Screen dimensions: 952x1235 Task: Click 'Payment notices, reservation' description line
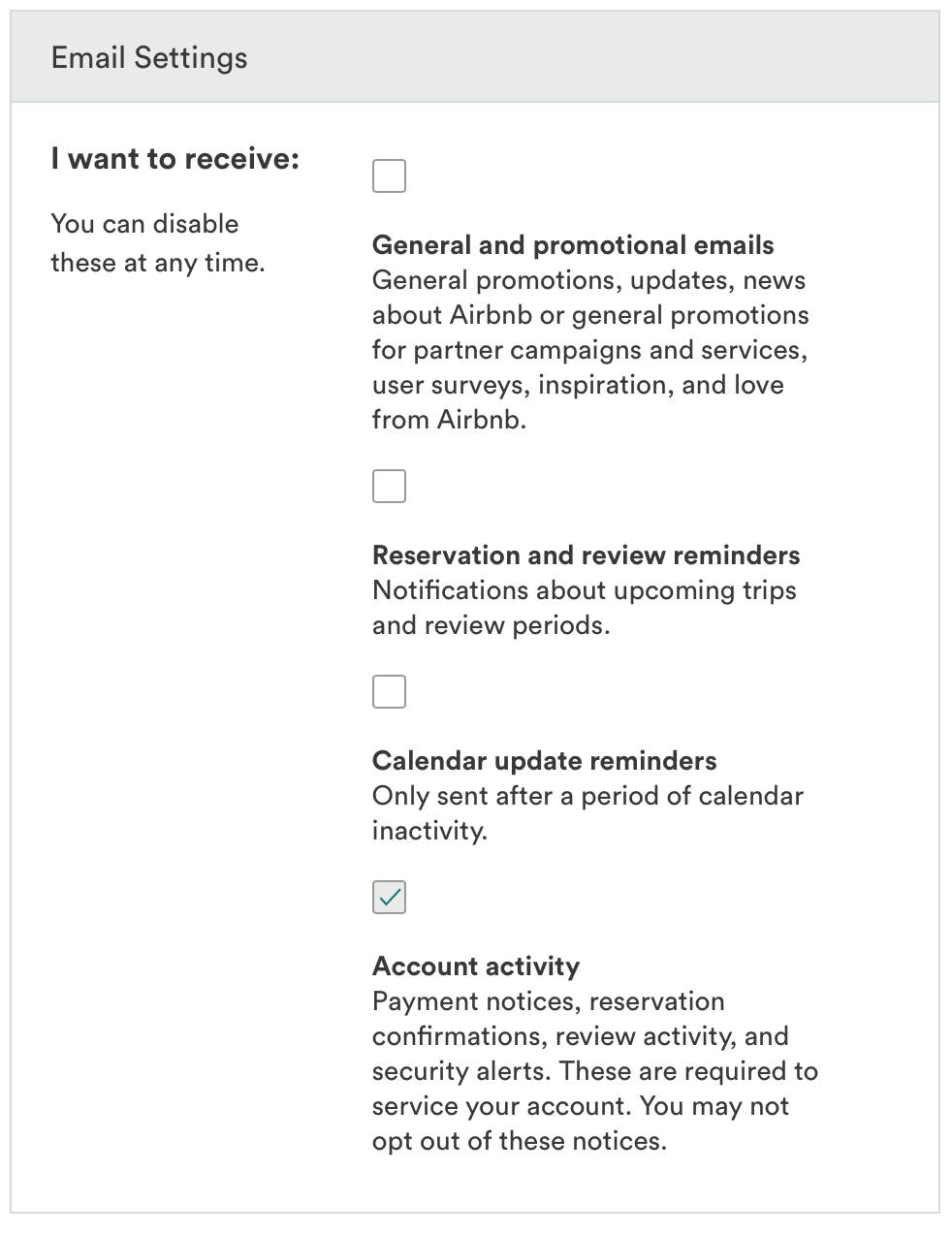click(548, 1001)
